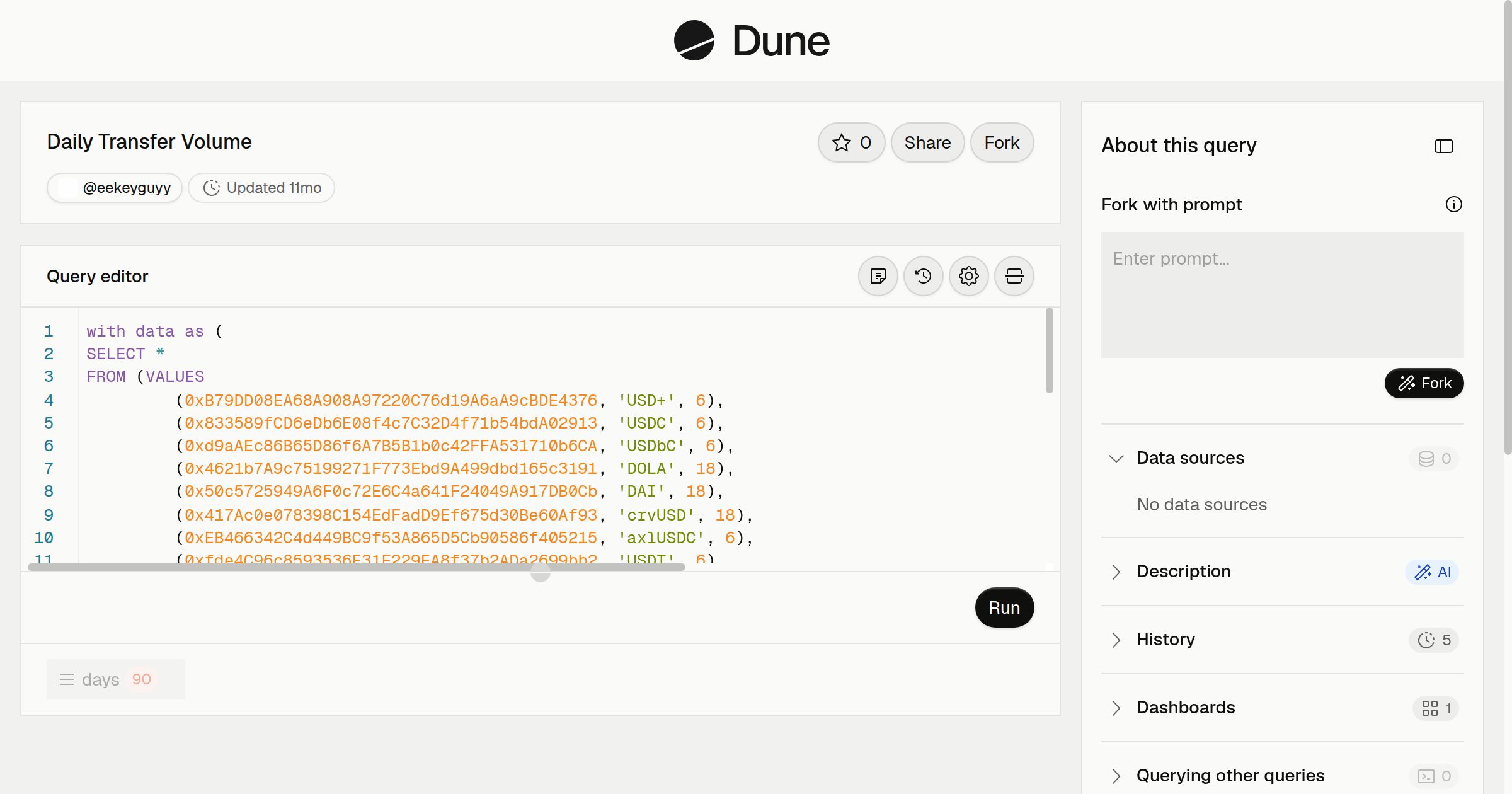Open the @eekeyguyy author profile
The width and height of the screenshot is (1512, 794).
115,188
